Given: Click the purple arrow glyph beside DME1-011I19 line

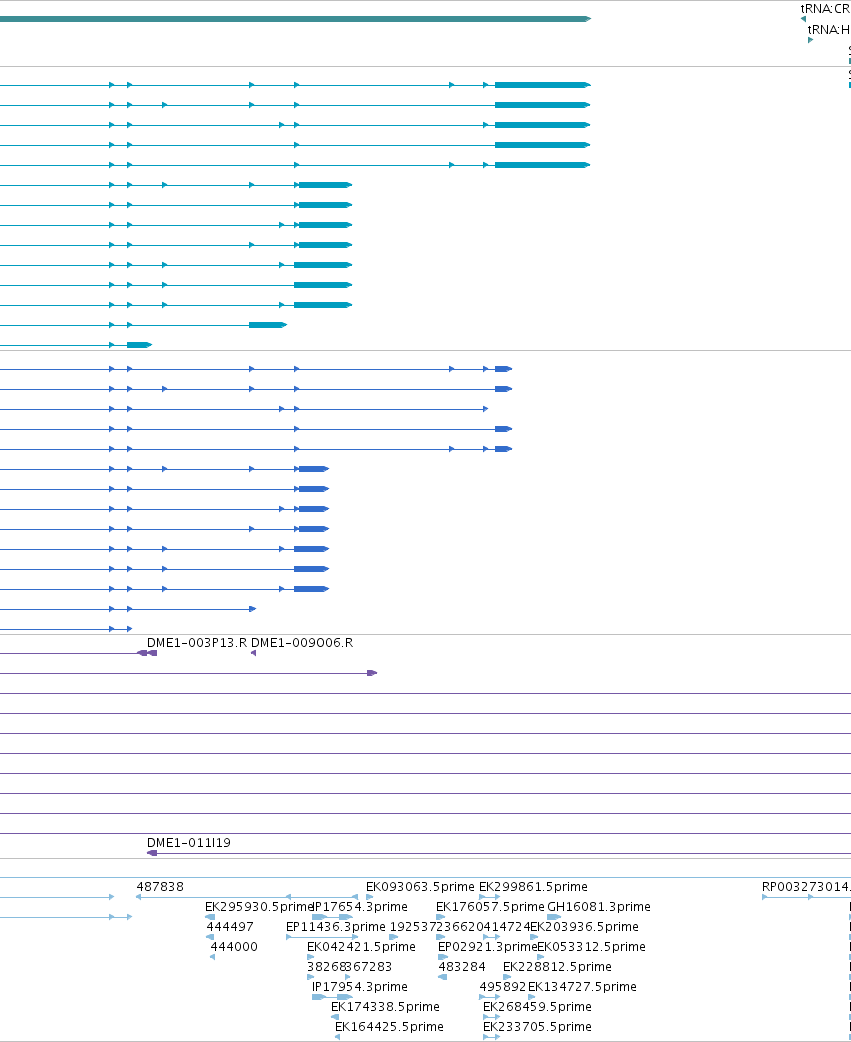Looking at the screenshot, I should coord(152,853).
